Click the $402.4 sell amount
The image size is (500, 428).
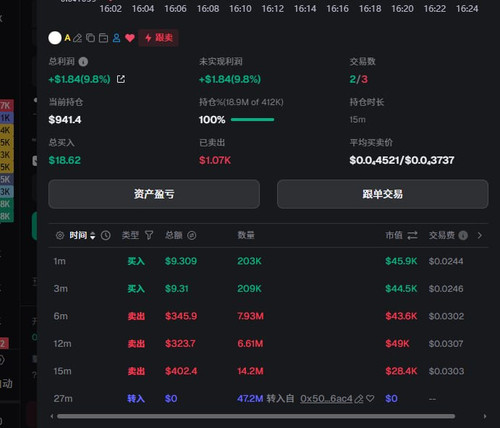click(x=181, y=371)
